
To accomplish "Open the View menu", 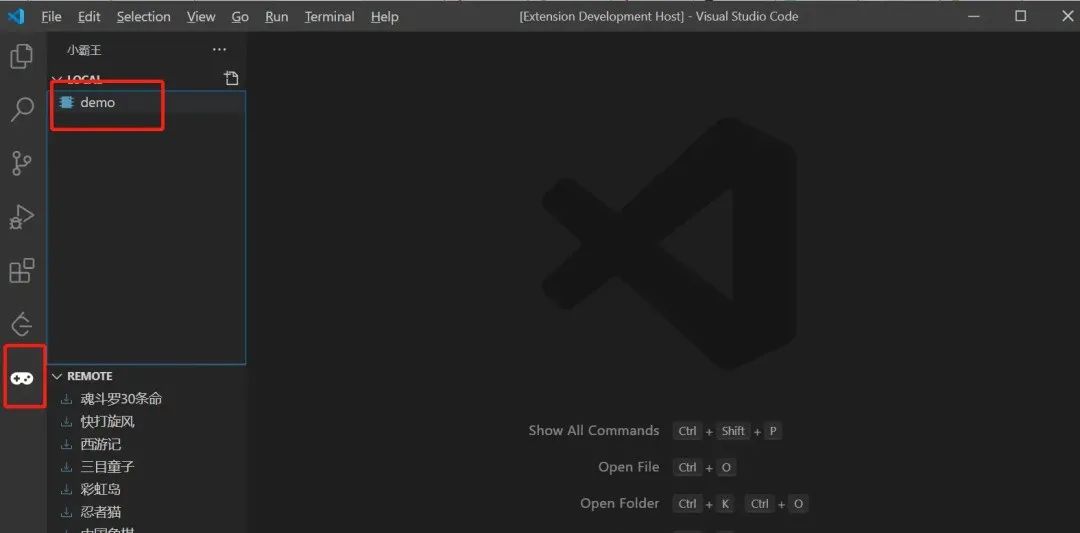I will (x=200, y=17).
